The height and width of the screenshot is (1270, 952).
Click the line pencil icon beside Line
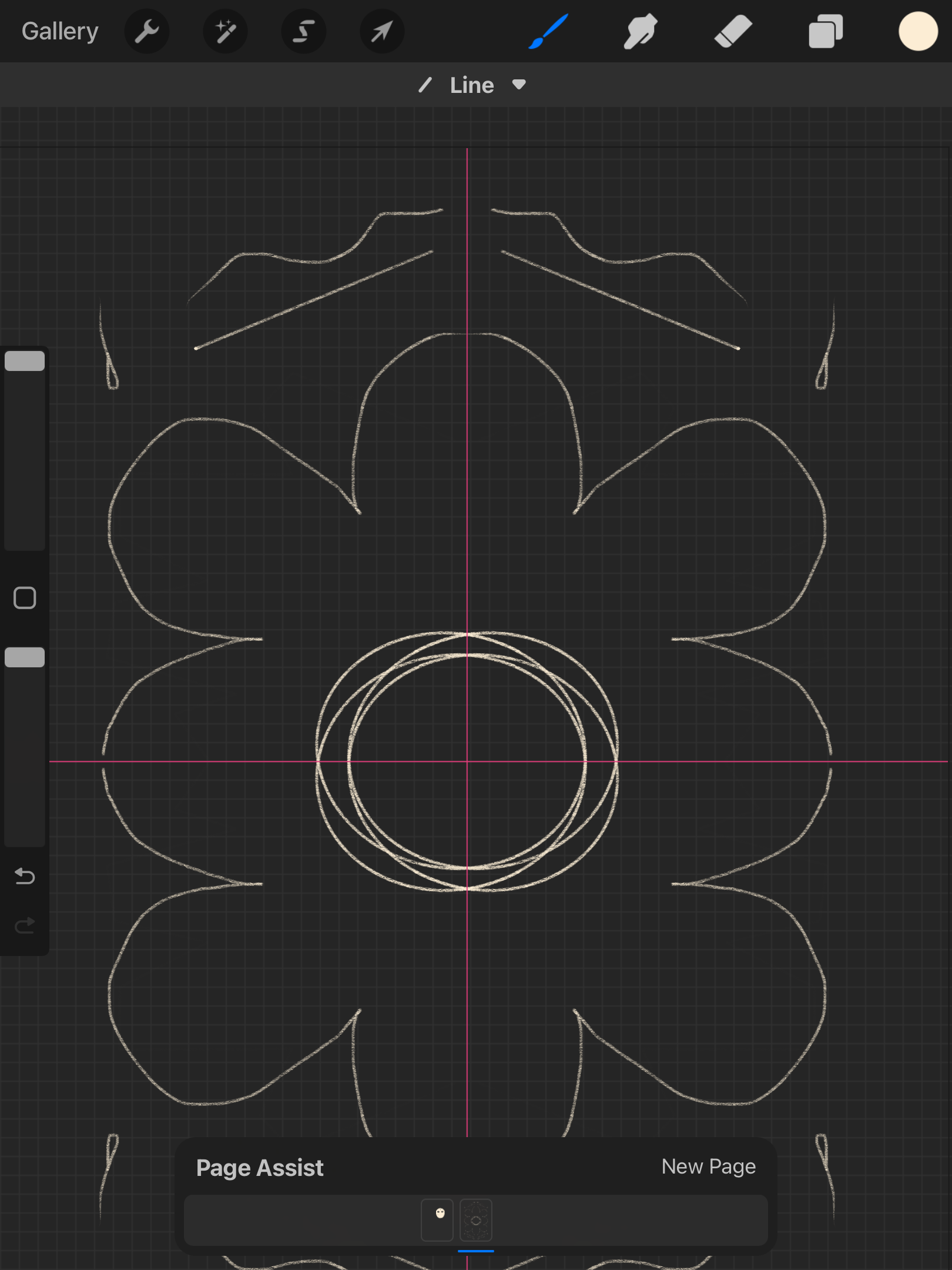click(x=425, y=85)
